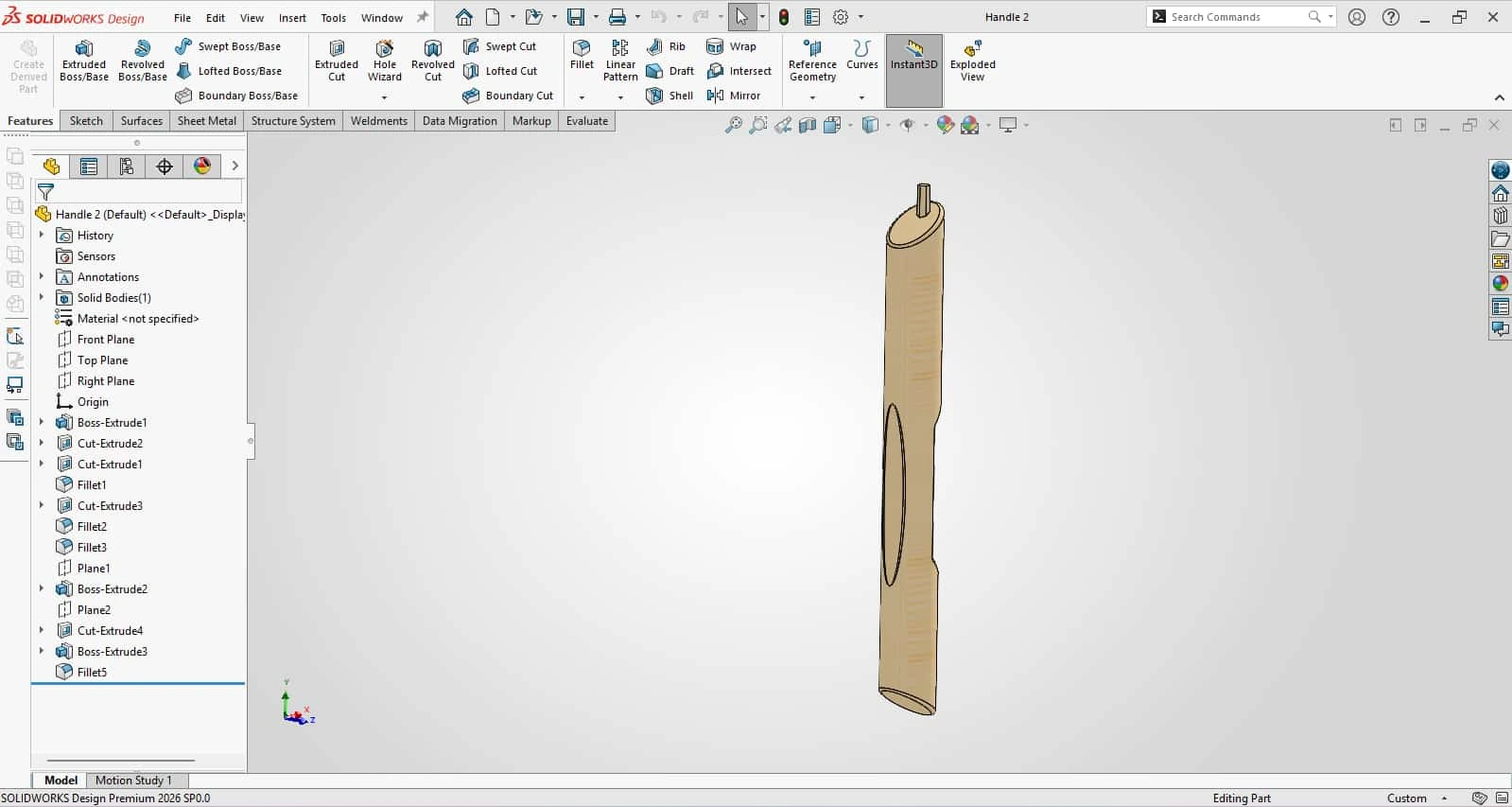The height and width of the screenshot is (807, 1512).
Task: Switch to the Evaluate tab
Action: pyautogui.click(x=587, y=121)
